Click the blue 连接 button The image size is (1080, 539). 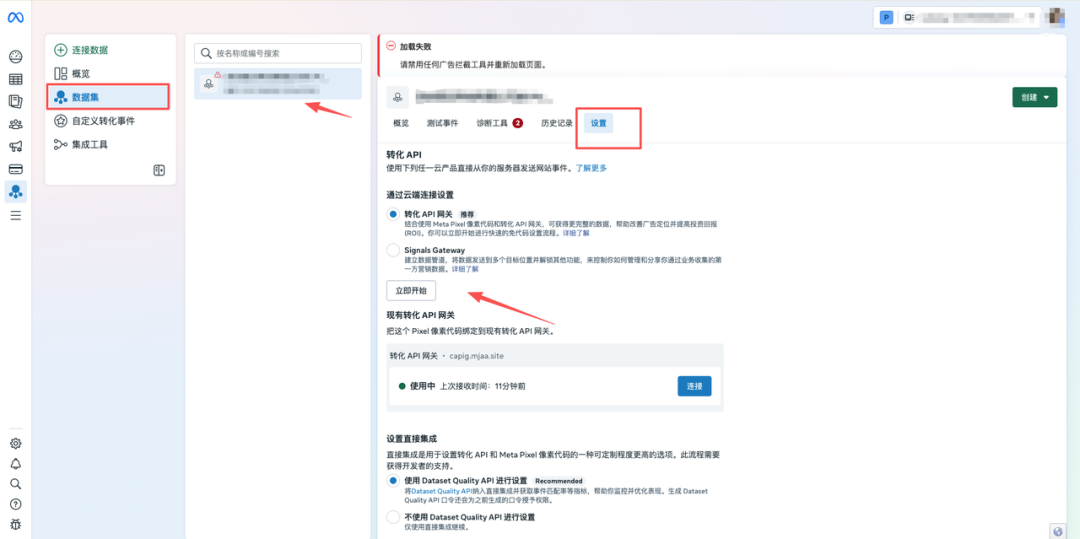click(x=694, y=385)
